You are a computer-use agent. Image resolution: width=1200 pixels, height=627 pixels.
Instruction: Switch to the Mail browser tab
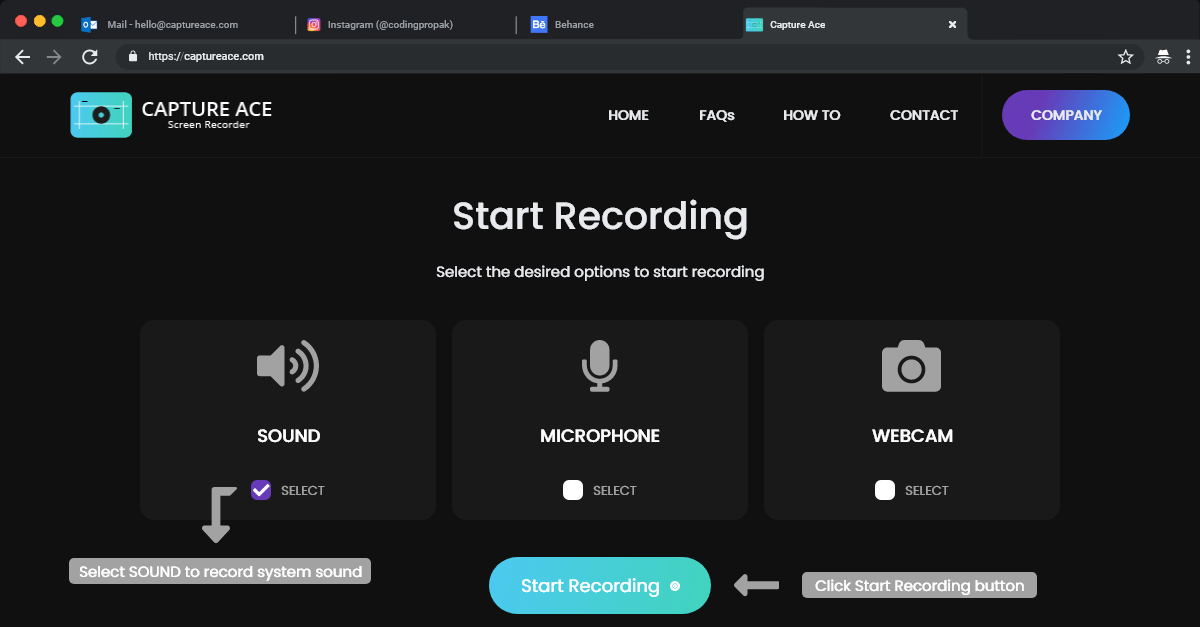tap(172, 24)
